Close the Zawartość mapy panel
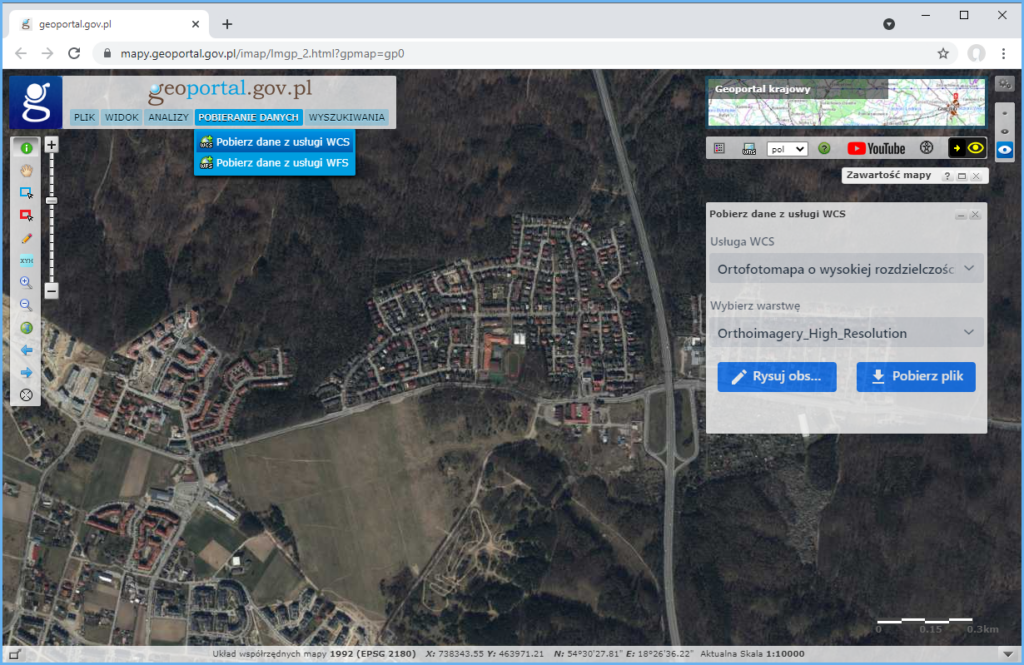Viewport: 1024px width, 665px height. tap(976, 176)
